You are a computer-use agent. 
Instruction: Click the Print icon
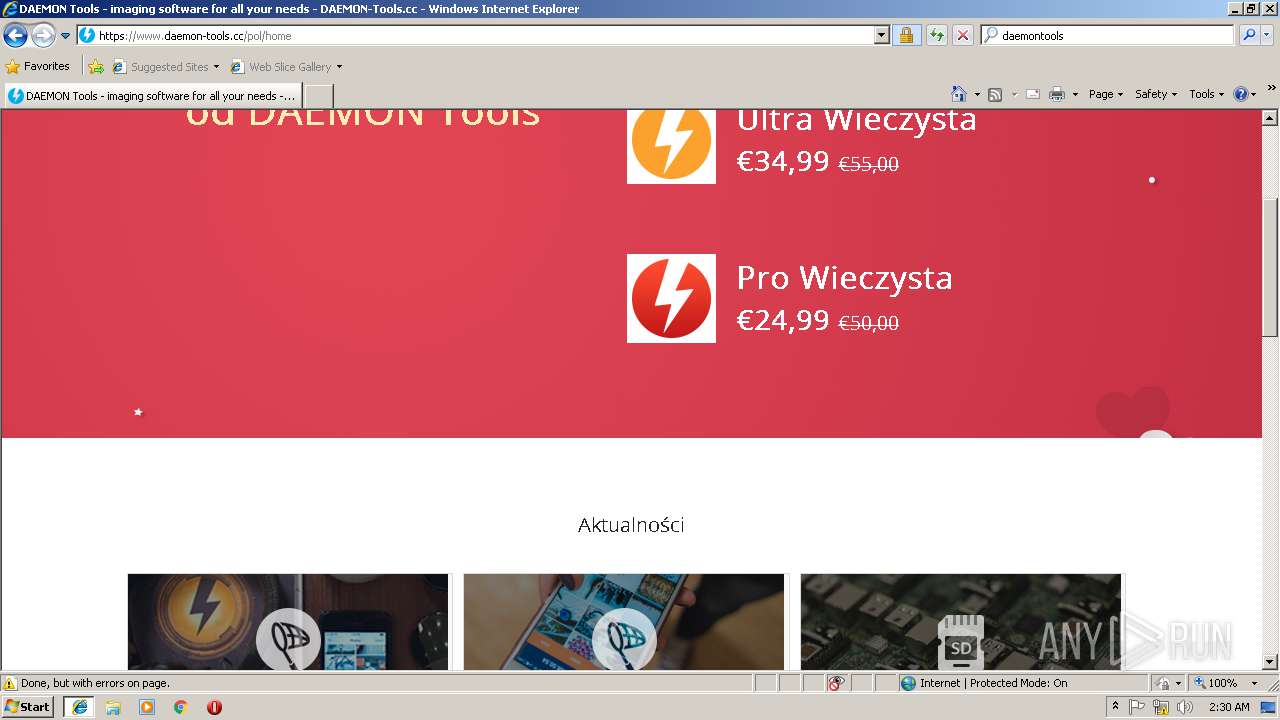(x=1056, y=94)
